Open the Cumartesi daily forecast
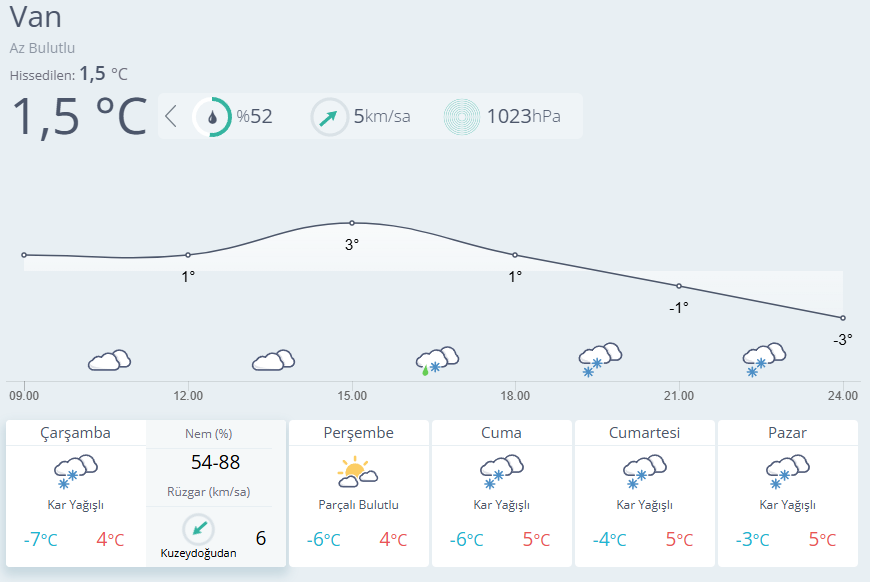This screenshot has height=582, width=870. point(644,433)
